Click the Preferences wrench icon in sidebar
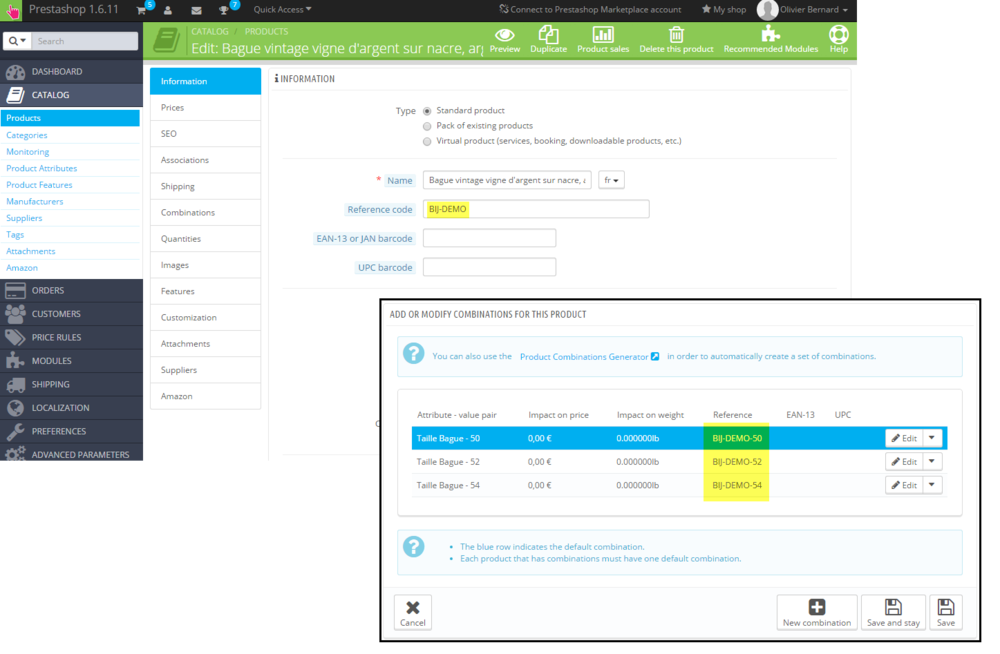The height and width of the screenshot is (654, 1000). pyautogui.click(x=15, y=431)
